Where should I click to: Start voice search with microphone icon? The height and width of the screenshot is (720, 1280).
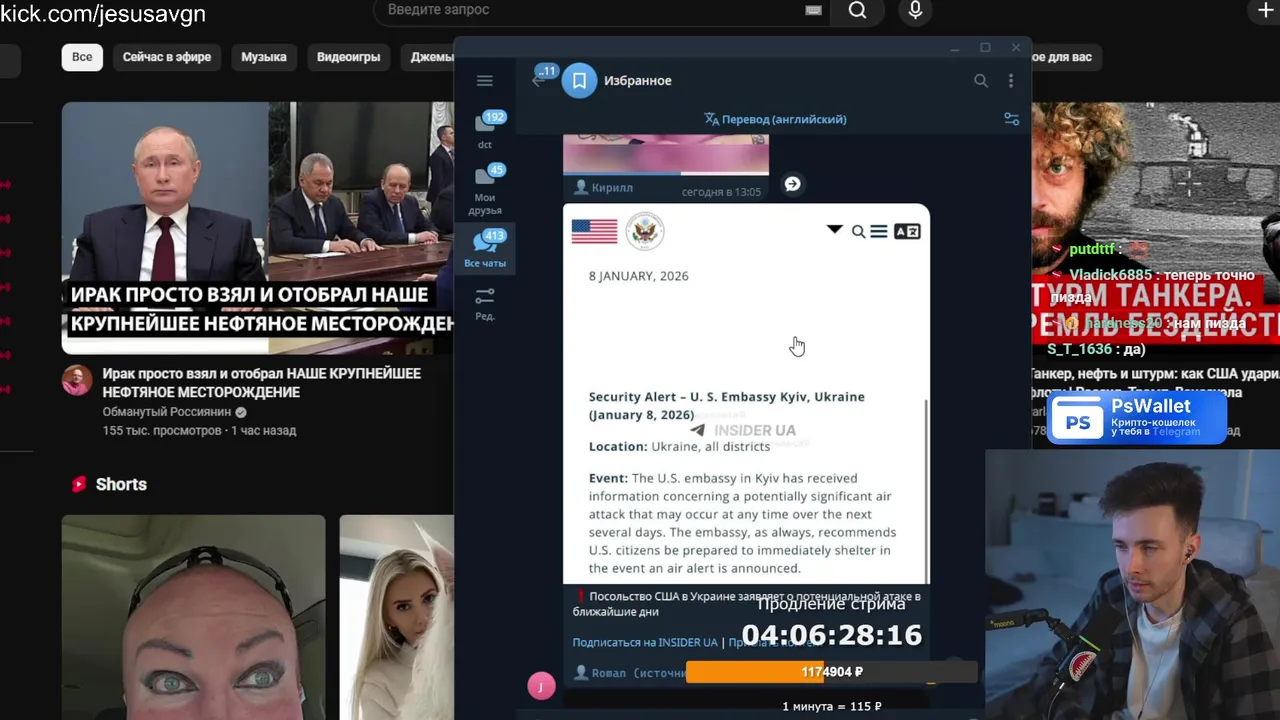(915, 10)
